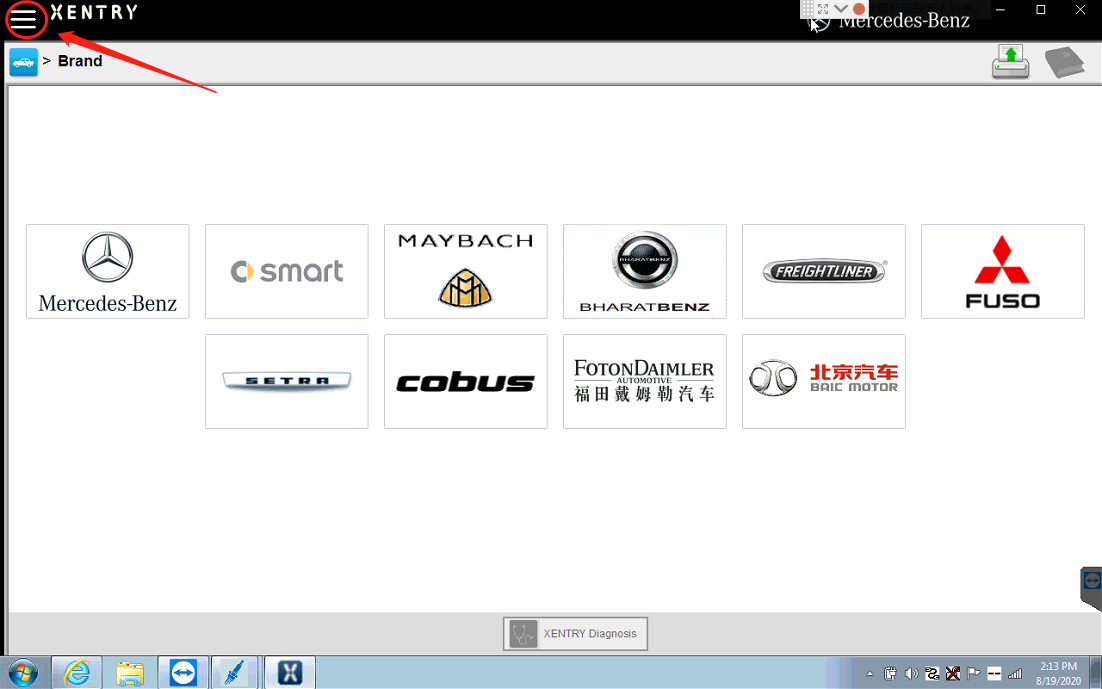
Task: Open the spark plug app taskbar icon
Action: tap(235, 673)
